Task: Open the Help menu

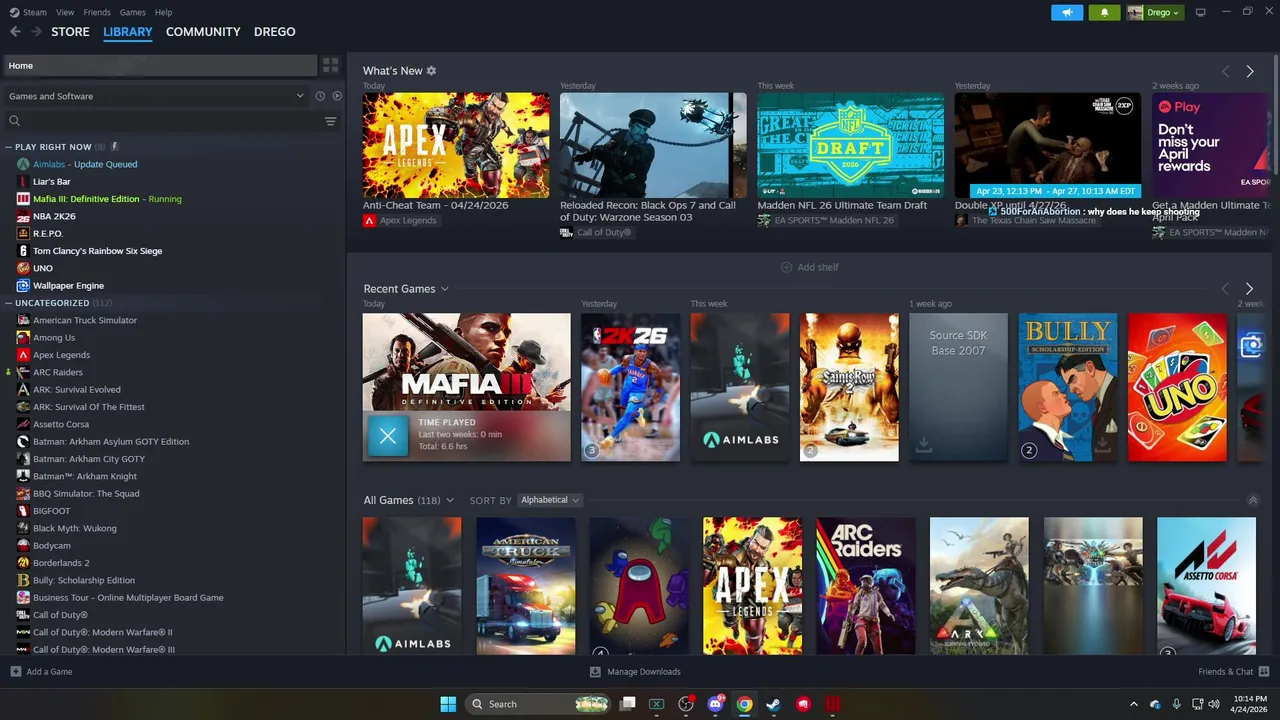Action: 164,12
